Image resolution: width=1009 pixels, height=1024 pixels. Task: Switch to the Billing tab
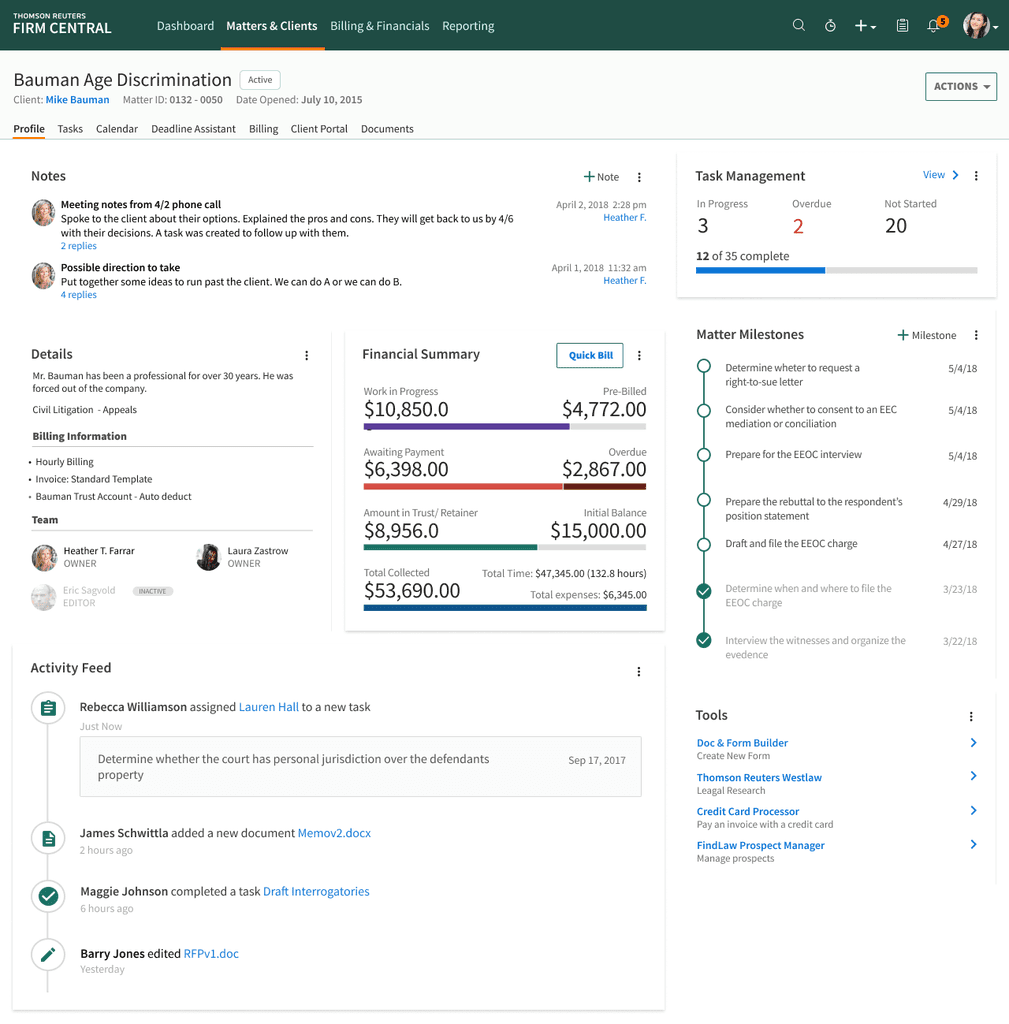(263, 129)
